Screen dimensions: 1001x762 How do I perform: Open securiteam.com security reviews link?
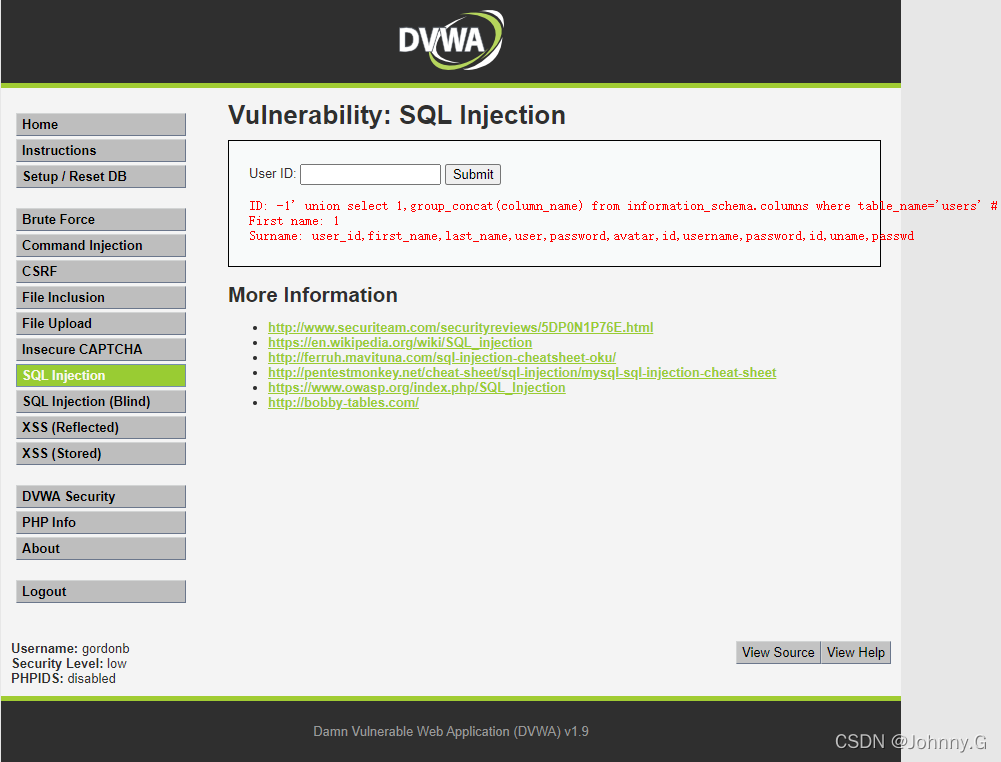point(460,327)
